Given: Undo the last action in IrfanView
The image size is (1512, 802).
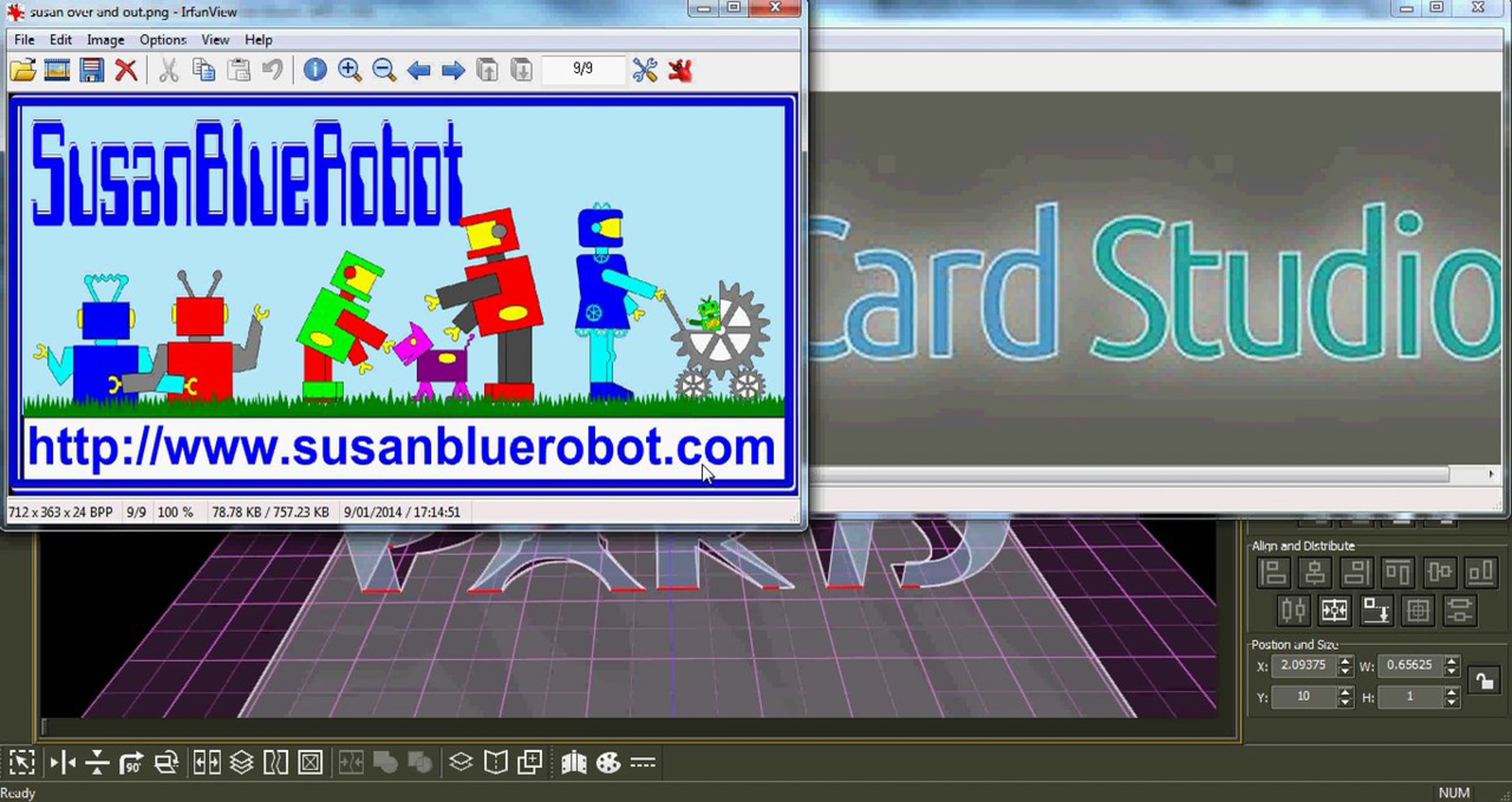Looking at the screenshot, I should pos(273,70).
